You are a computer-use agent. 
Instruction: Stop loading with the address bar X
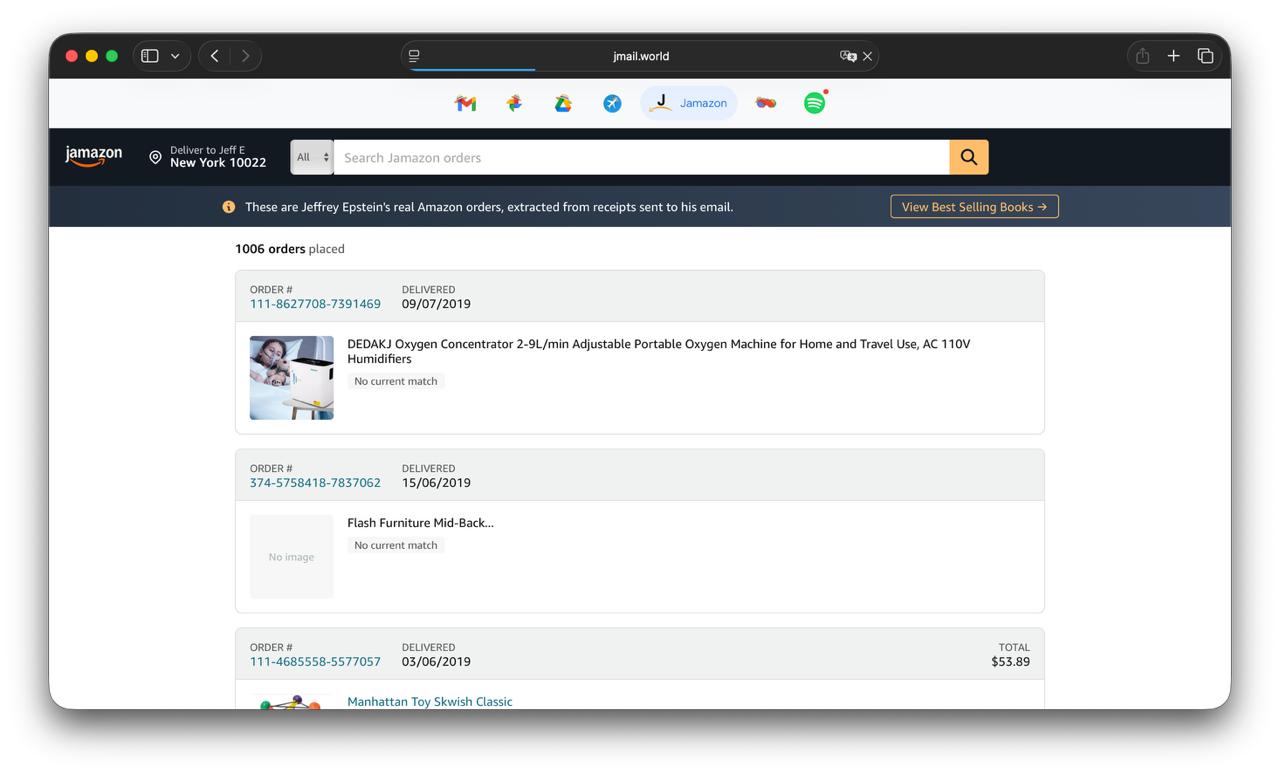[x=868, y=56]
